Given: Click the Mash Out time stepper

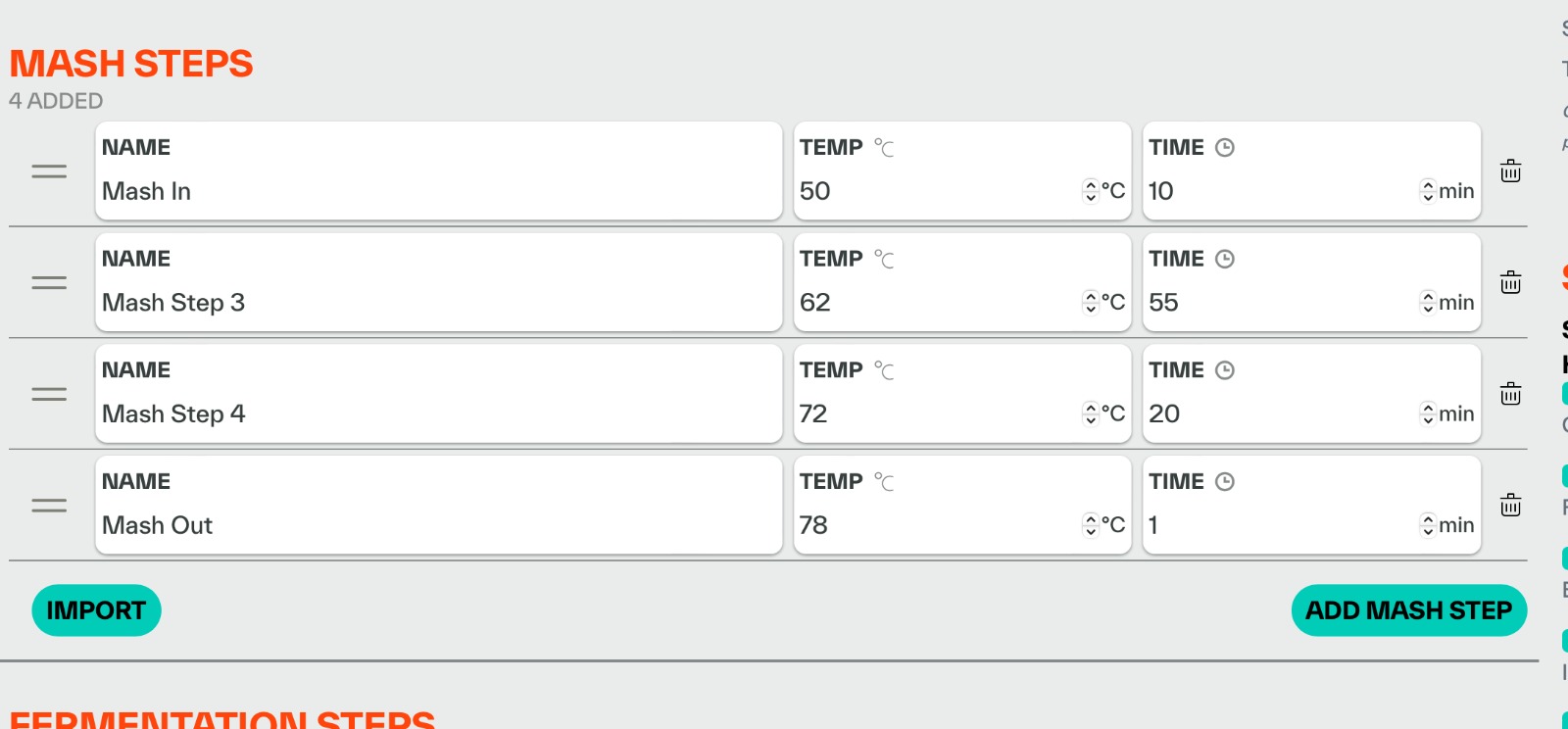Looking at the screenshot, I should coord(1428,526).
